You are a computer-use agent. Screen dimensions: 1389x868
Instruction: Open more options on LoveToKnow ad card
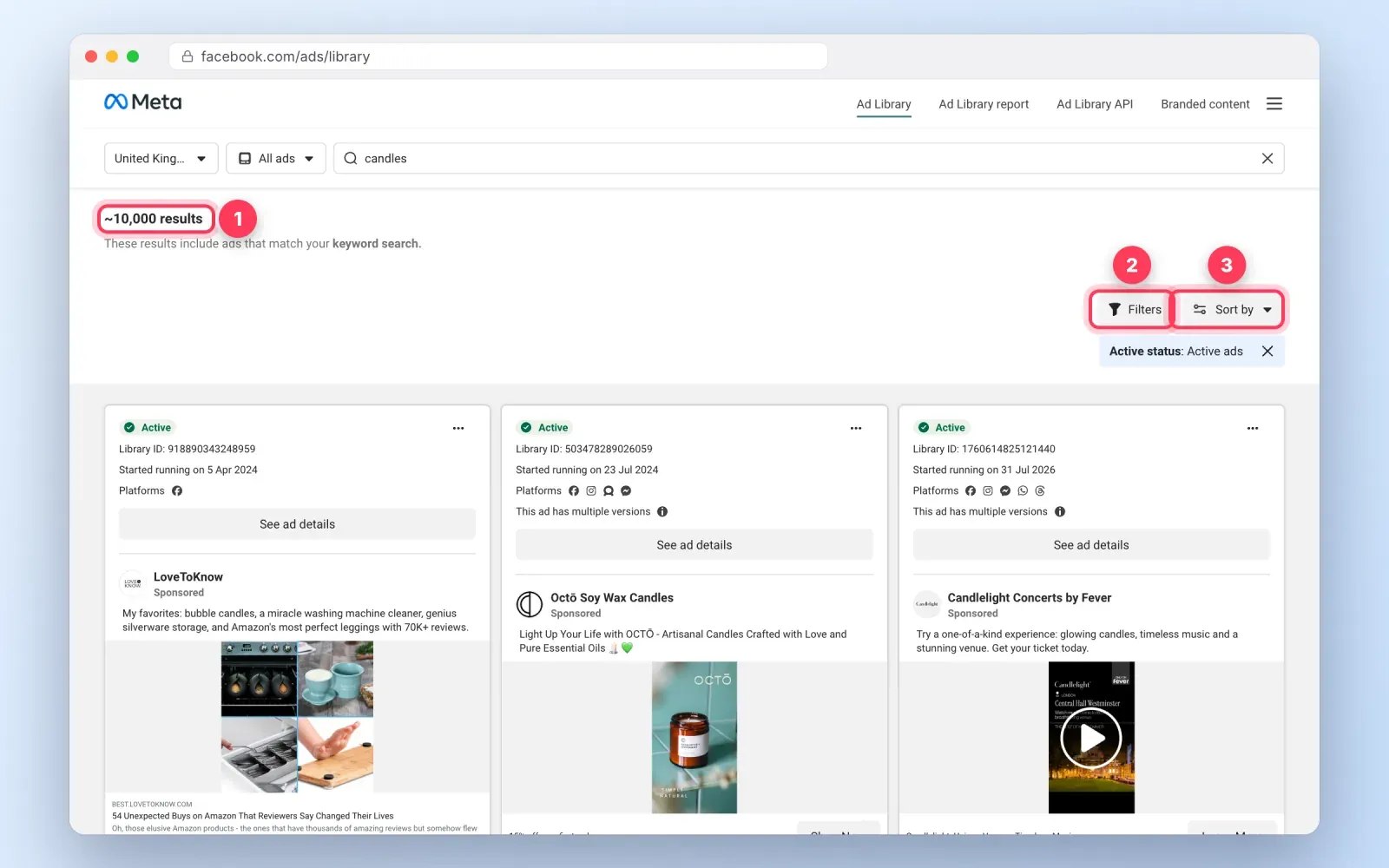(x=458, y=428)
